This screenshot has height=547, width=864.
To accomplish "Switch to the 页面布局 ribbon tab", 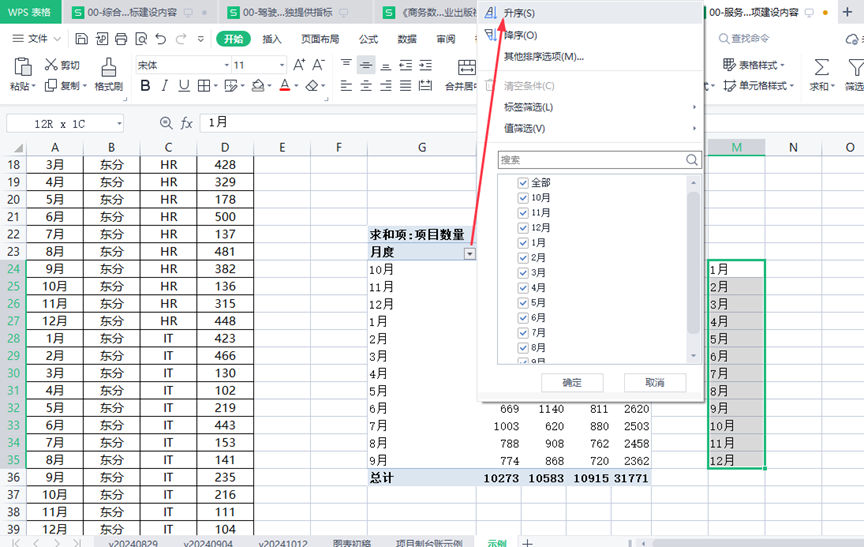I will click(320, 39).
